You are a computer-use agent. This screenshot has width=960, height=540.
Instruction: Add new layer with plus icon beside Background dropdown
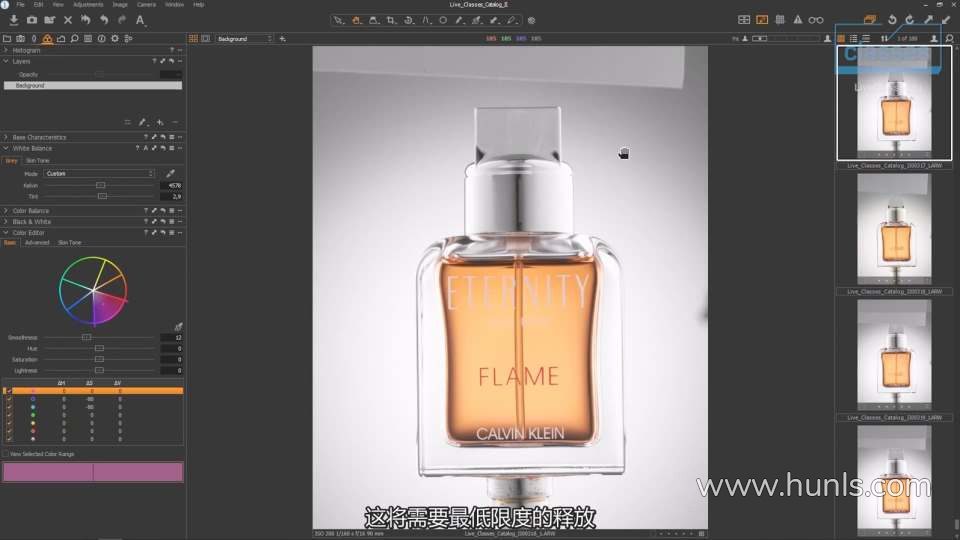click(282, 39)
